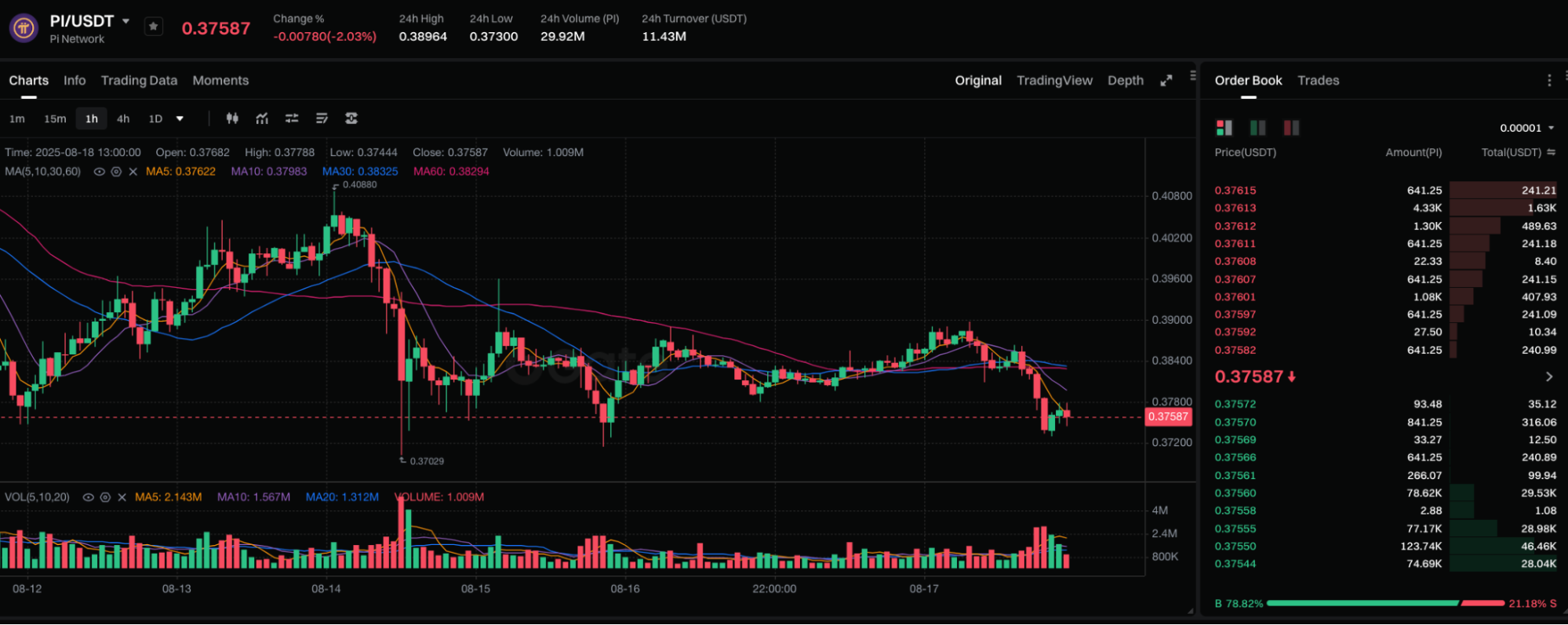Open MA indicator settings icon
Screen dimensions: 1568x625
coord(116,172)
